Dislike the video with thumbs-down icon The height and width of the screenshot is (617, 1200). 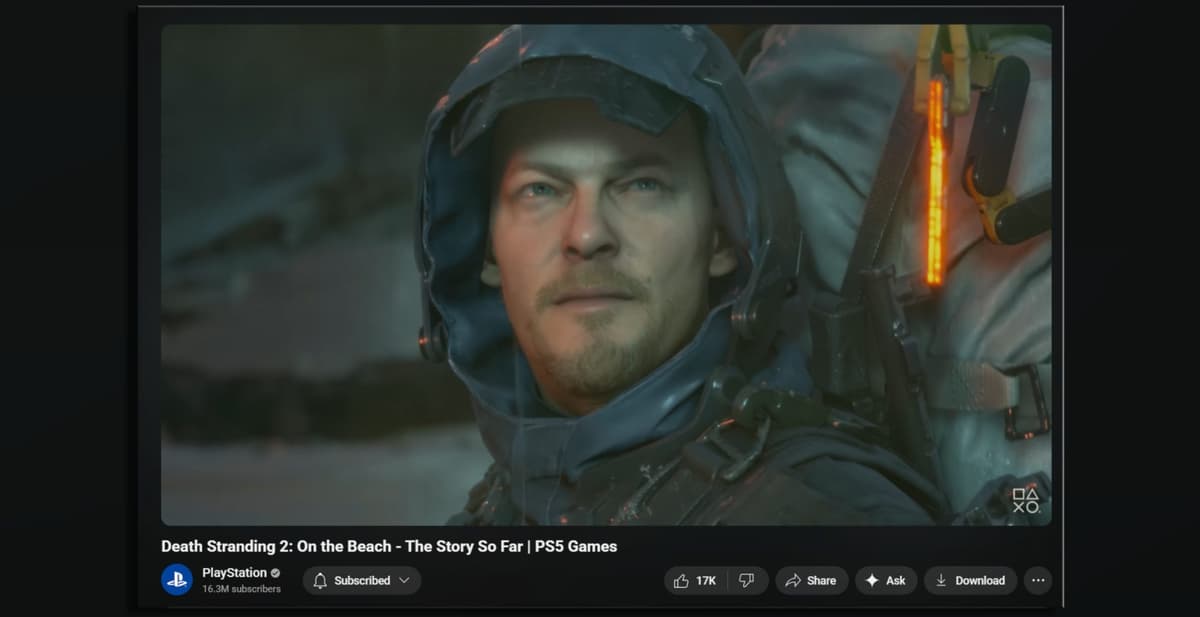click(x=747, y=580)
